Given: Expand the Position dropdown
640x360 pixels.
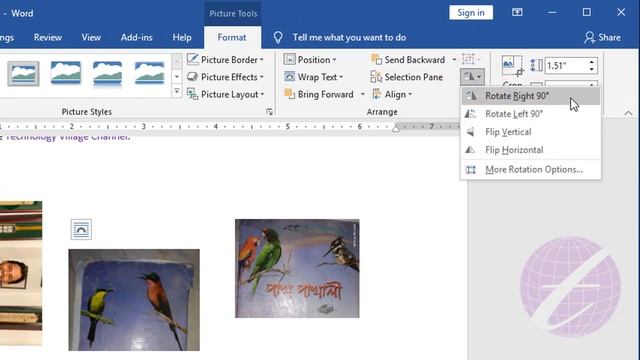Looking at the screenshot, I should point(310,60).
